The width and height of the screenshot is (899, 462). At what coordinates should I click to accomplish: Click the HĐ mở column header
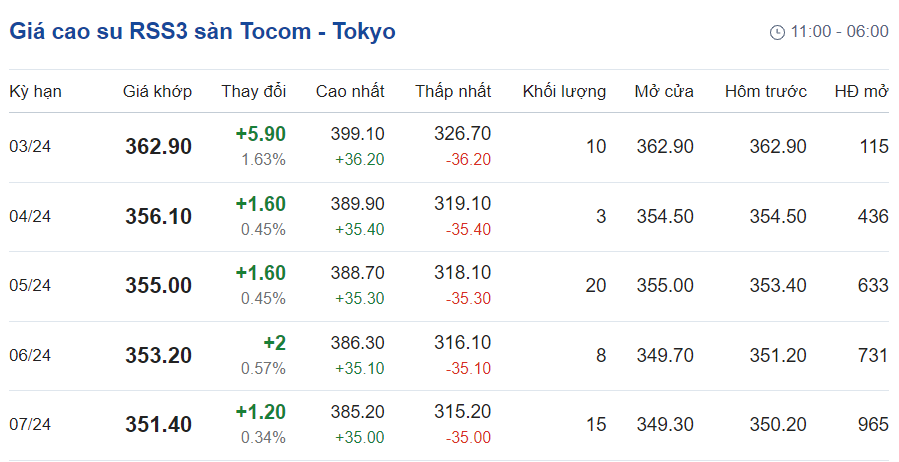pos(861,92)
